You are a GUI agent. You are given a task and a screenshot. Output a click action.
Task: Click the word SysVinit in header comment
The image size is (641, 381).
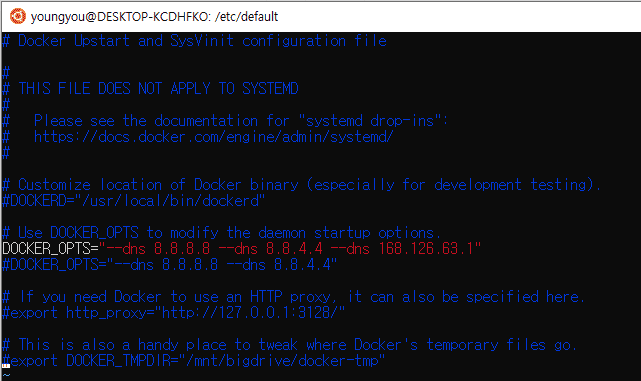[x=202, y=40]
